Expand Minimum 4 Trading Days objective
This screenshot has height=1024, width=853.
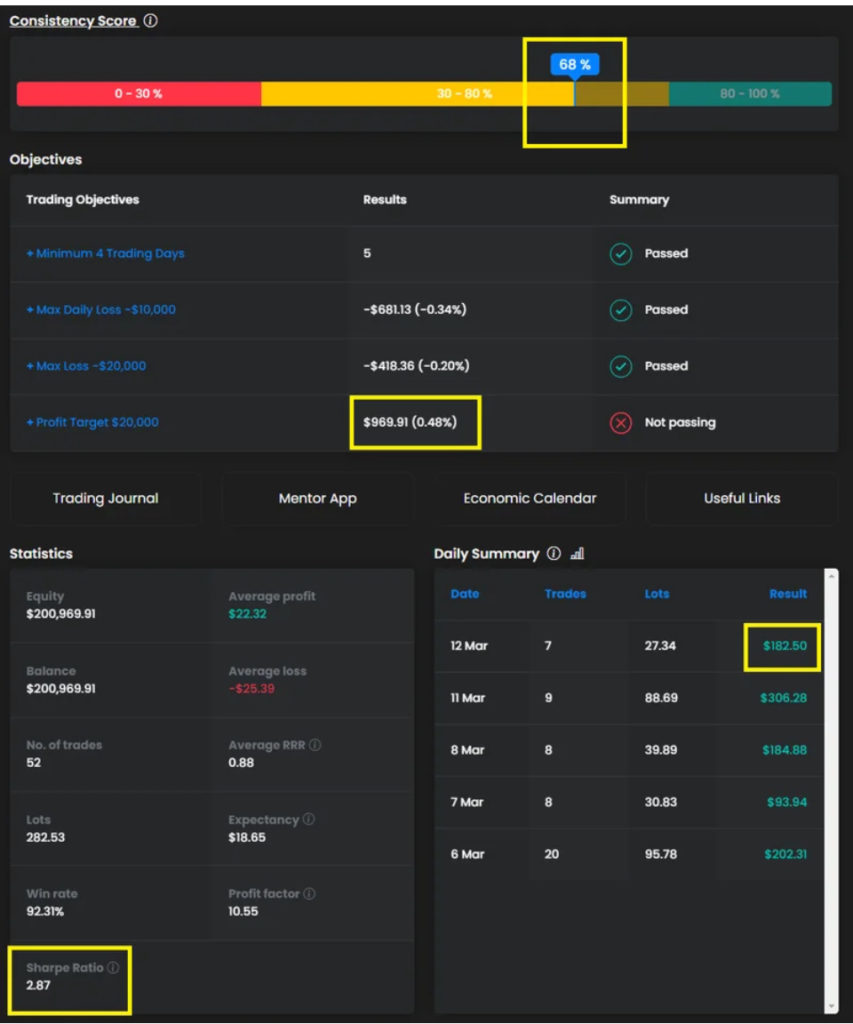click(x=105, y=254)
